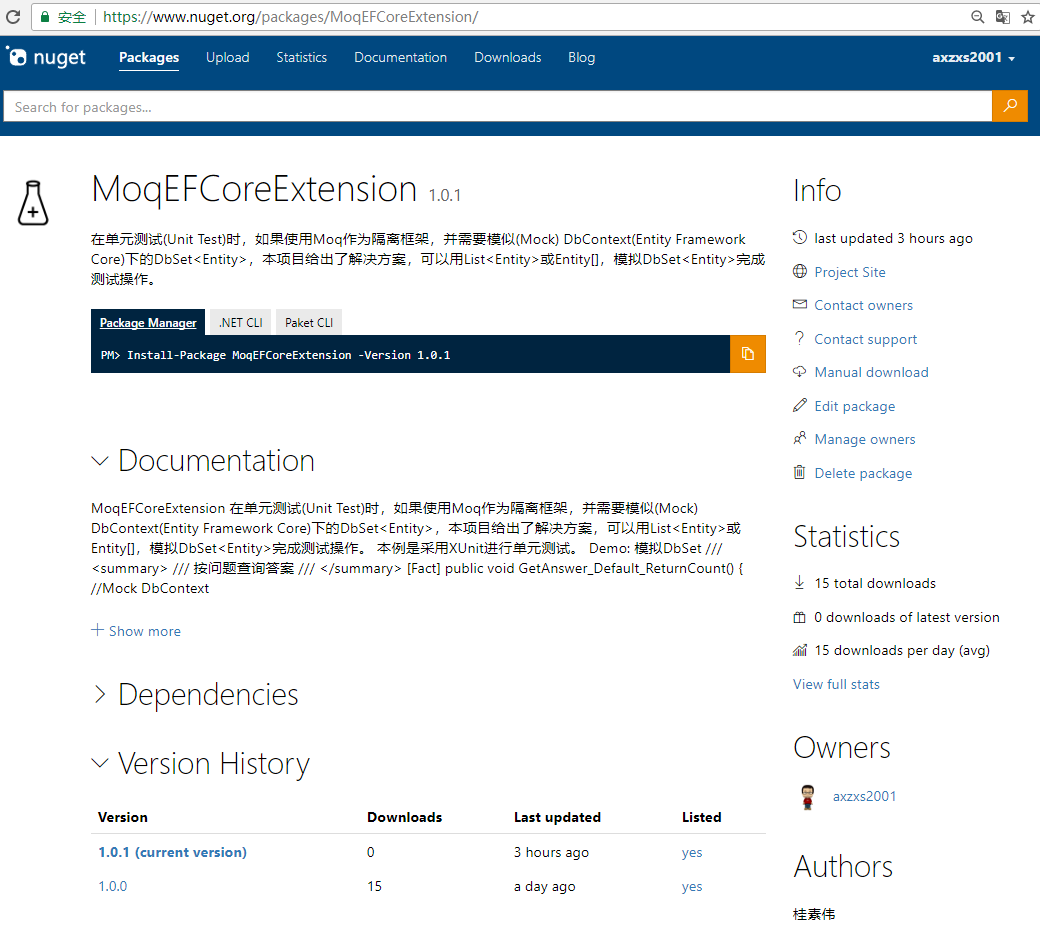Screen dimensions: 1040x935
Task: Click the people icon beside Manage owners
Action: (x=800, y=438)
